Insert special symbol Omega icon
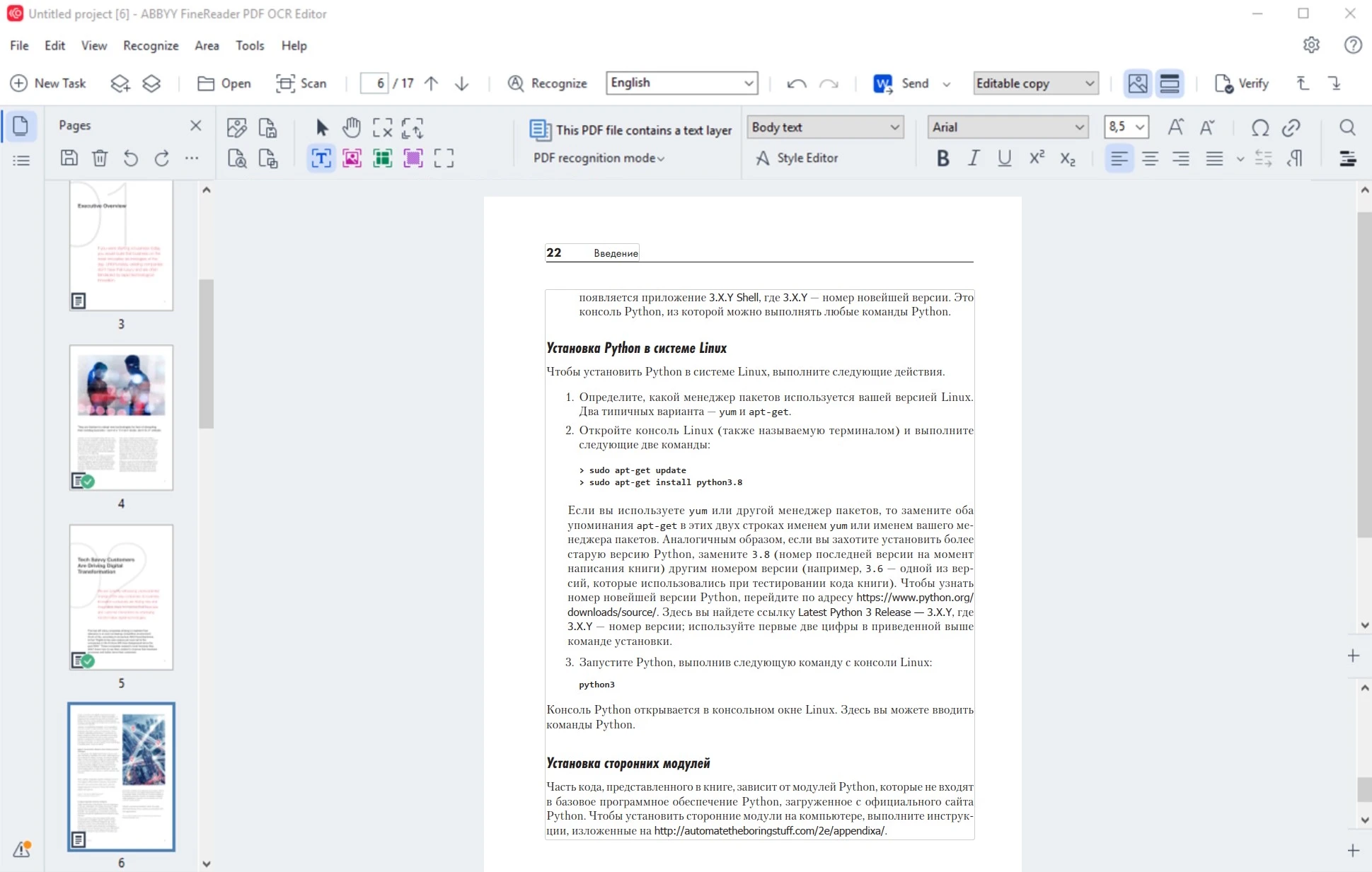The width and height of the screenshot is (1372, 872). pos(1259,127)
